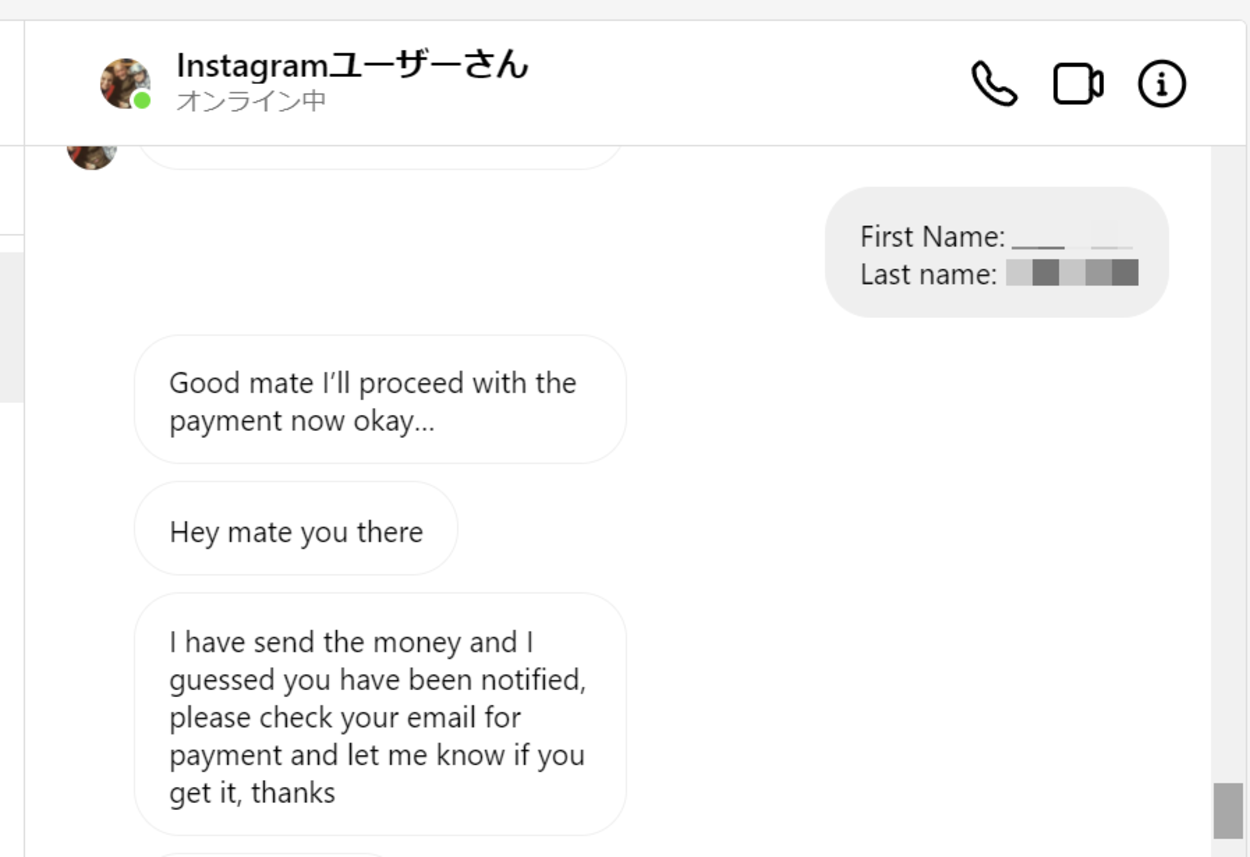Click the green online status dot
Viewport: 1250px width, 857px height.
pyautogui.click(x=143, y=101)
